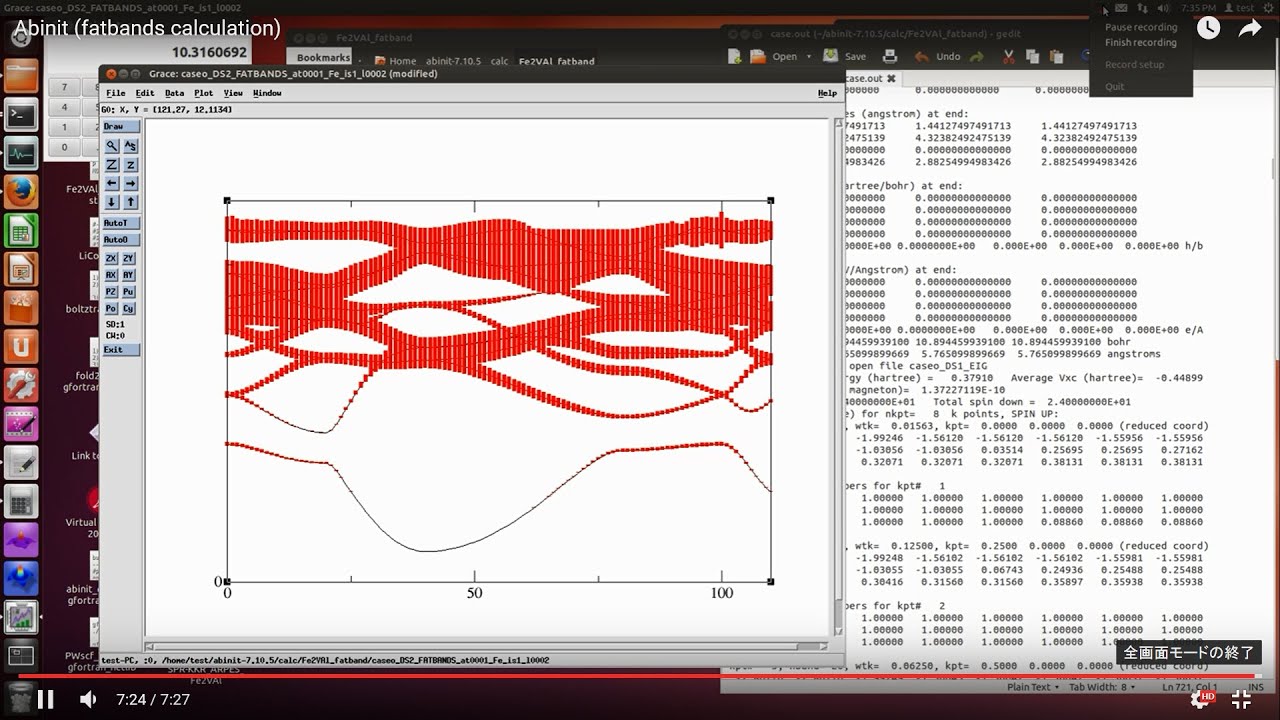
Task: Click the print icon in gedit
Action: (890, 57)
